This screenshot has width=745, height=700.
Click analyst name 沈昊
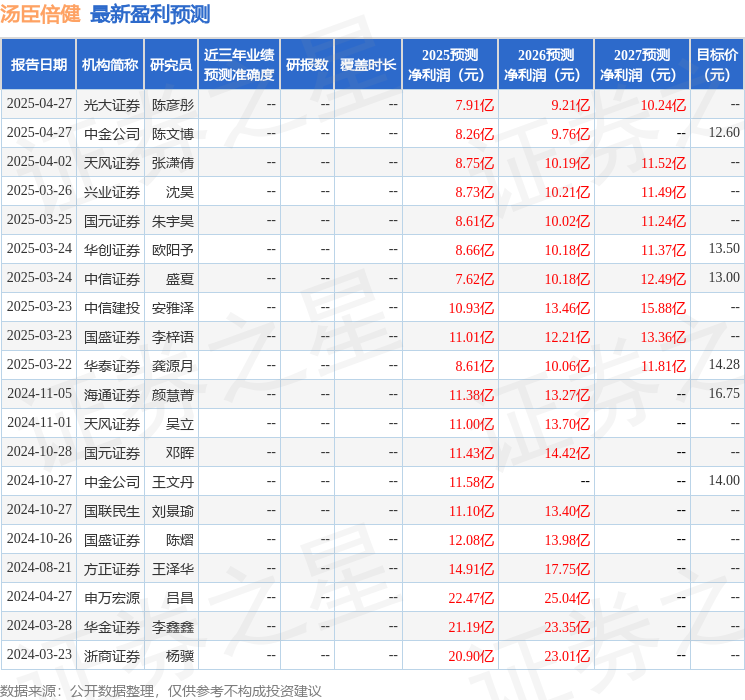click(180, 192)
